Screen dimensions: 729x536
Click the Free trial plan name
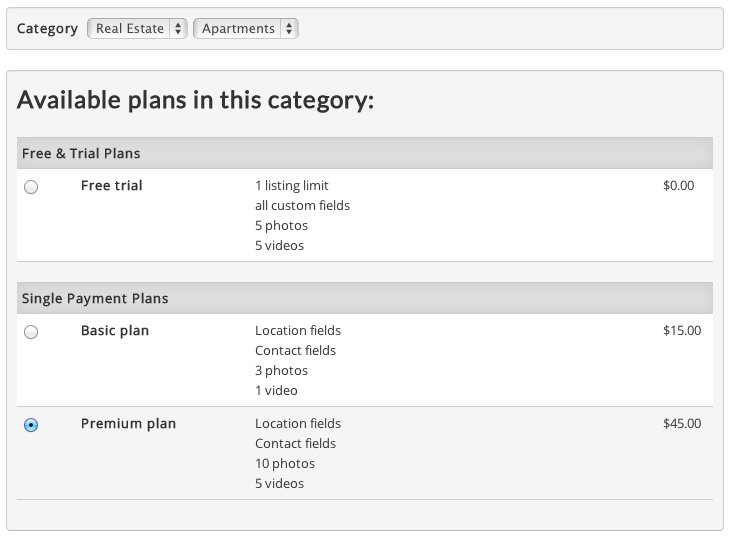click(112, 185)
